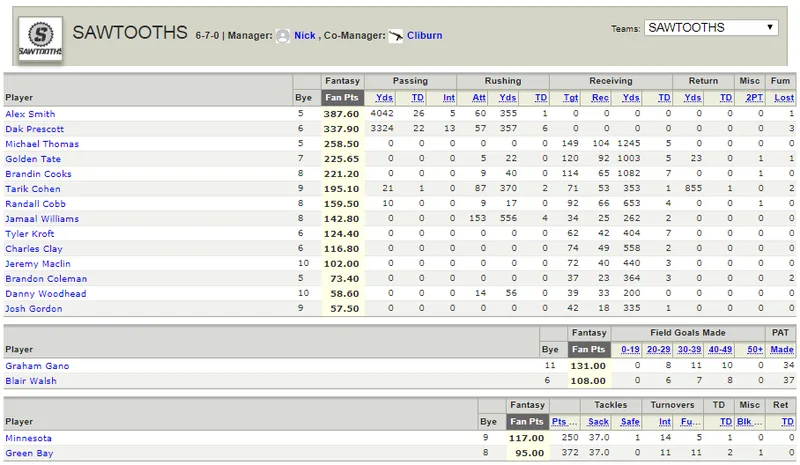Open co-manager Cliburn's profile link
Viewport: 800px width, 465px height.
(x=424, y=35)
